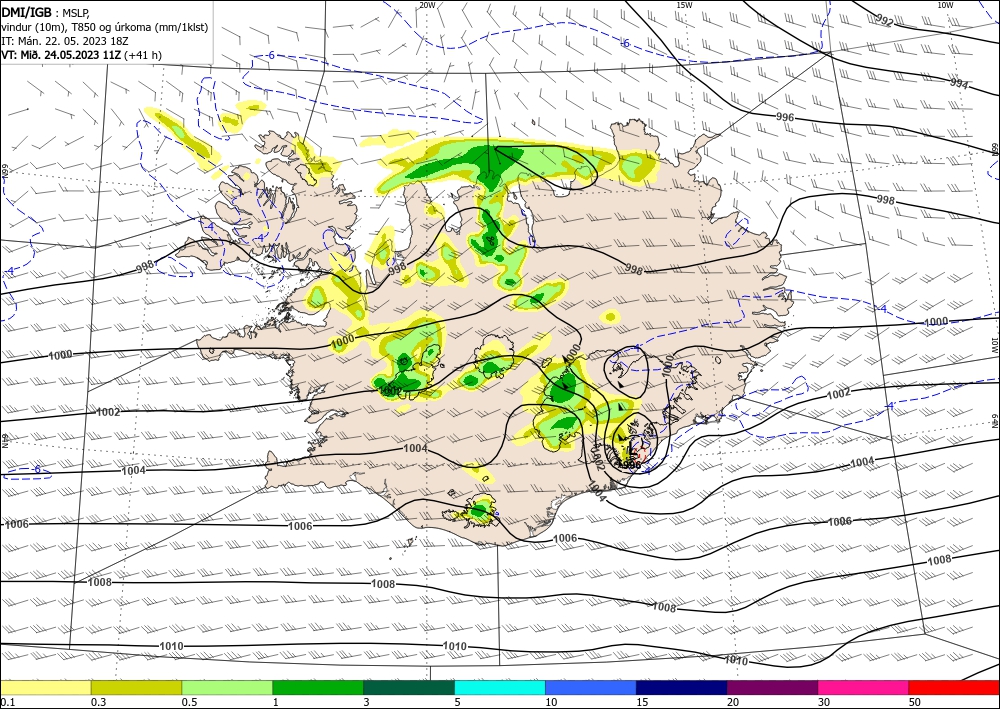Select the '992' isobar label
Image resolution: width=1000 pixels, height=709 pixels.
[885, 21]
